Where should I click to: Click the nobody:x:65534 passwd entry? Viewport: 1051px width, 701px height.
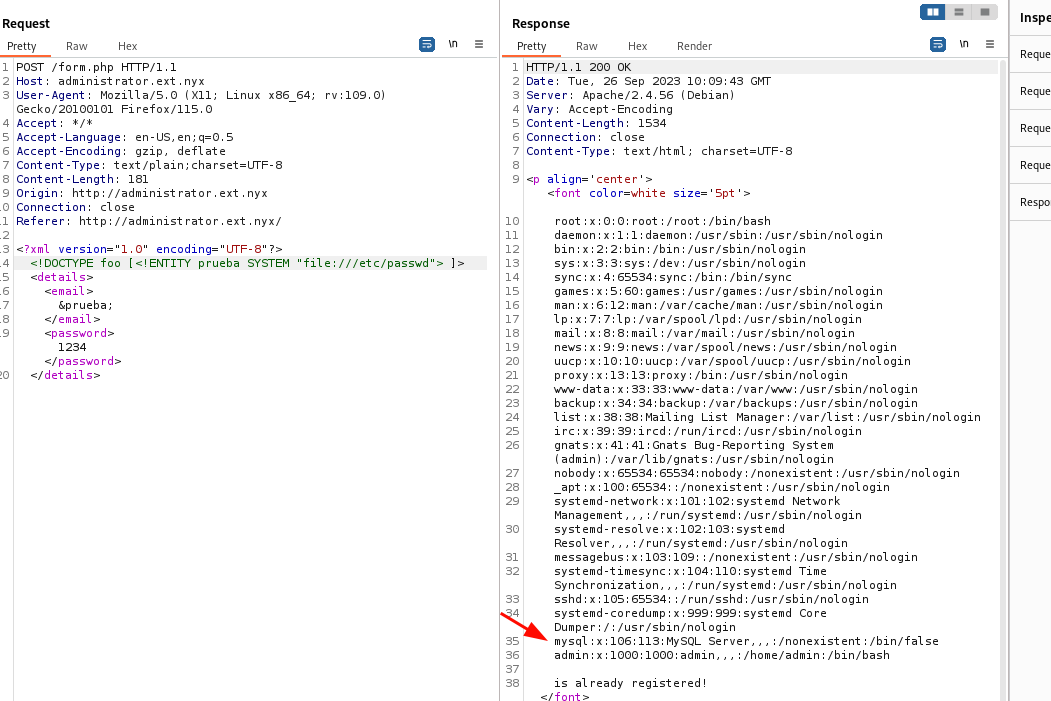pyautogui.click(x=757, y=473)
